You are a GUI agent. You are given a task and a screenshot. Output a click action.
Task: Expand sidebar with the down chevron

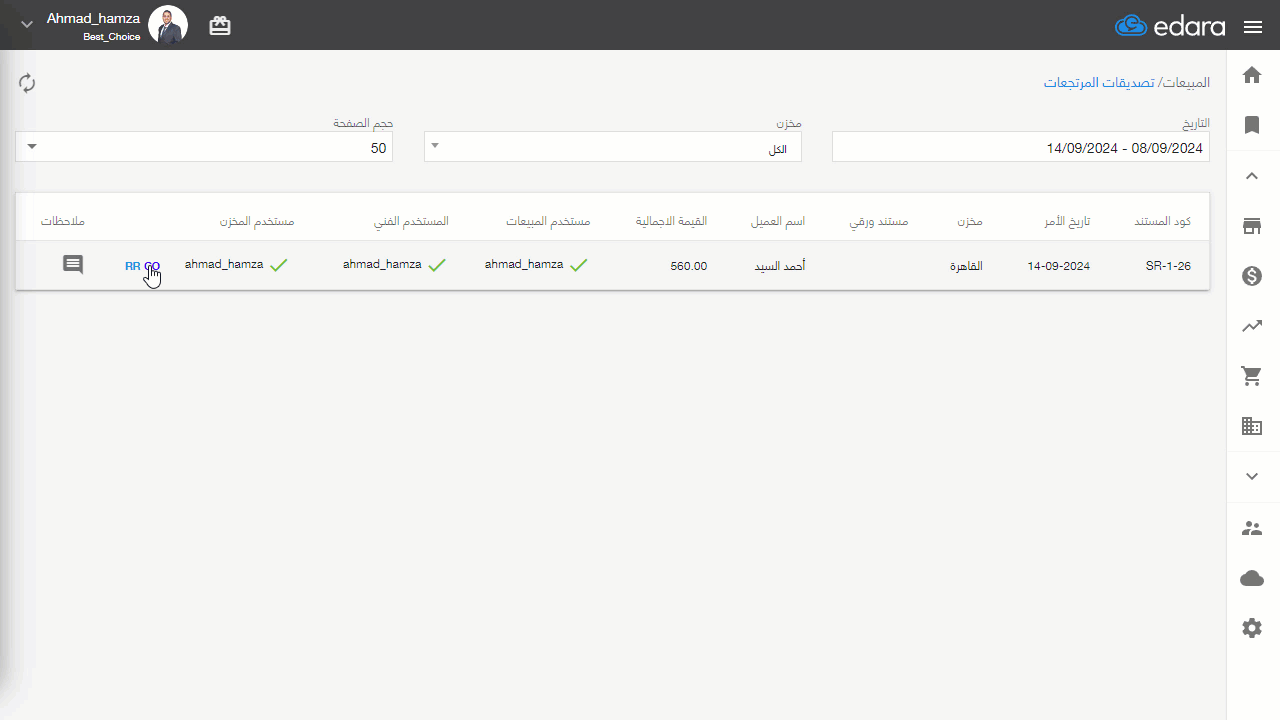tap(1252, 477)
